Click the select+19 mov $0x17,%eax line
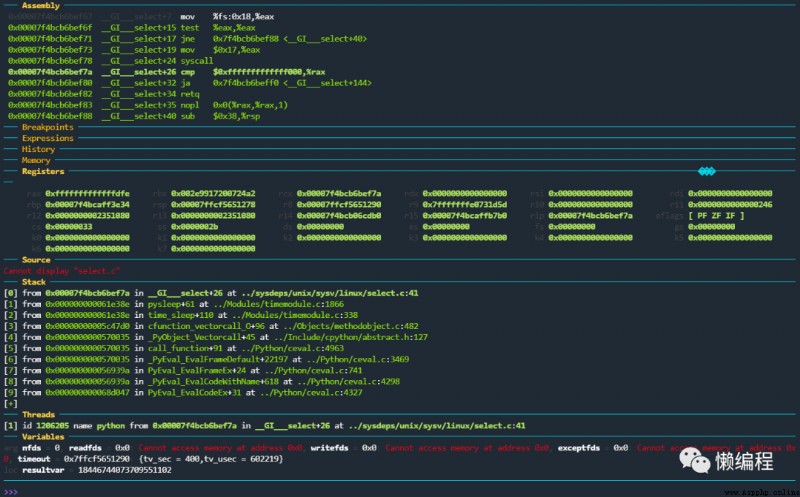The height and width of the screenshot is (497, 800). point(134,50)
